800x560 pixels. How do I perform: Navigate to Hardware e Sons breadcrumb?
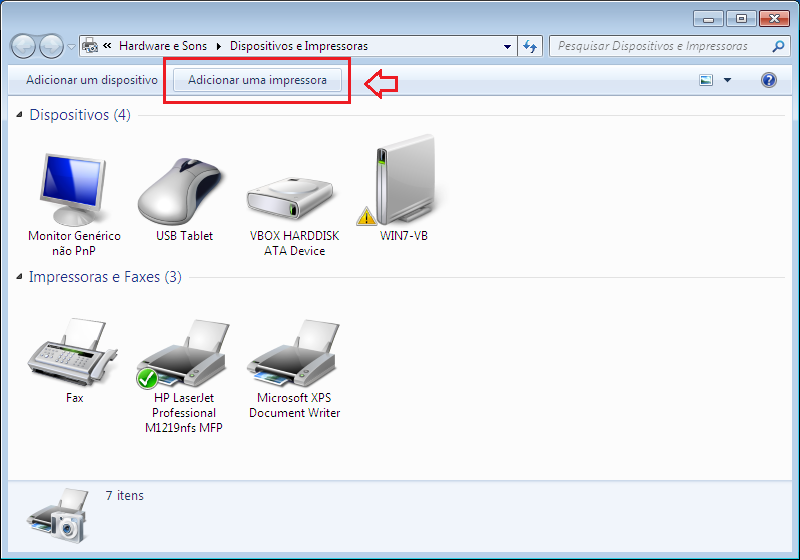pyautogui.click(x=163, y=46)
